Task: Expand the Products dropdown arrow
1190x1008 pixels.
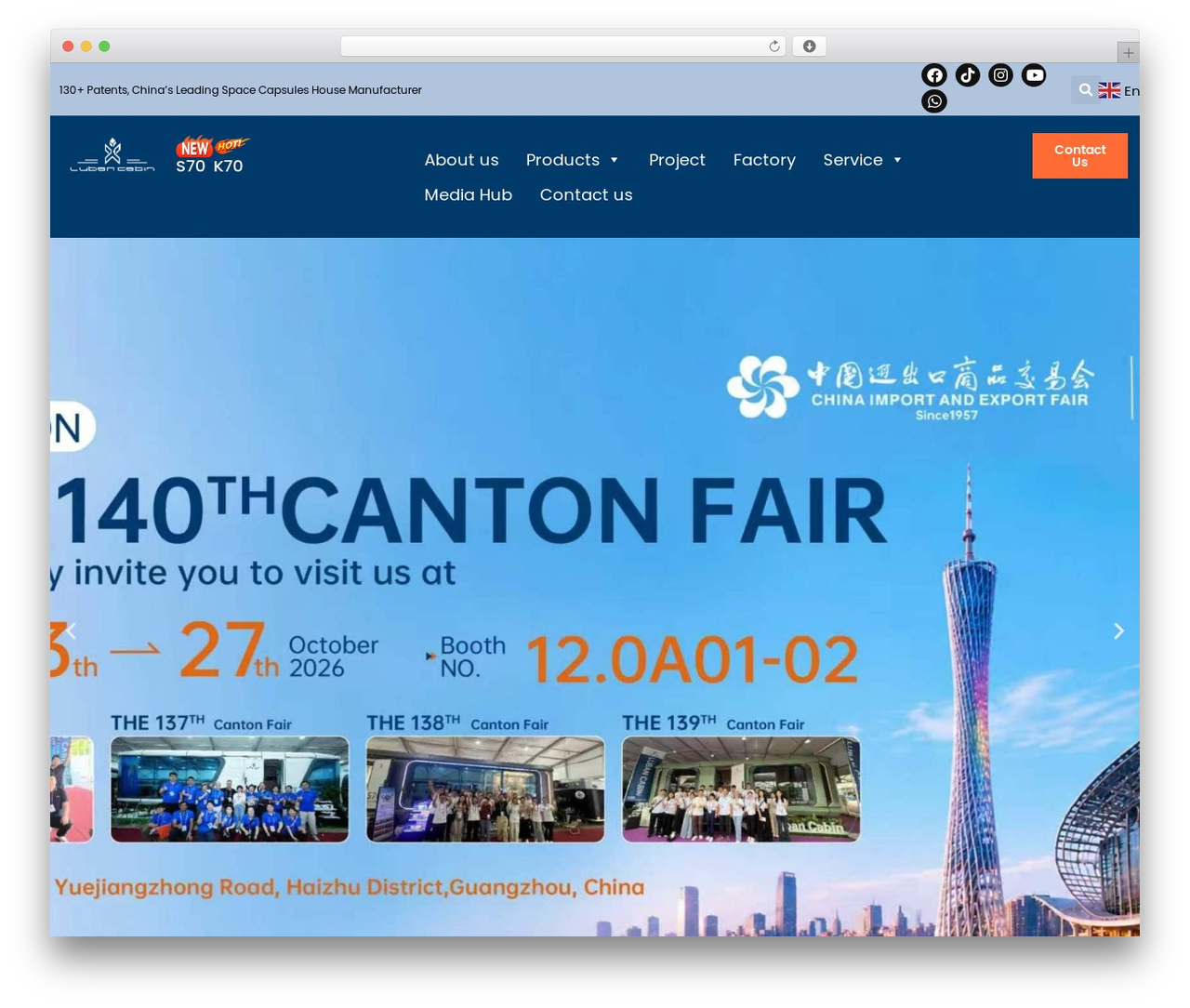Action: (615, 160)
